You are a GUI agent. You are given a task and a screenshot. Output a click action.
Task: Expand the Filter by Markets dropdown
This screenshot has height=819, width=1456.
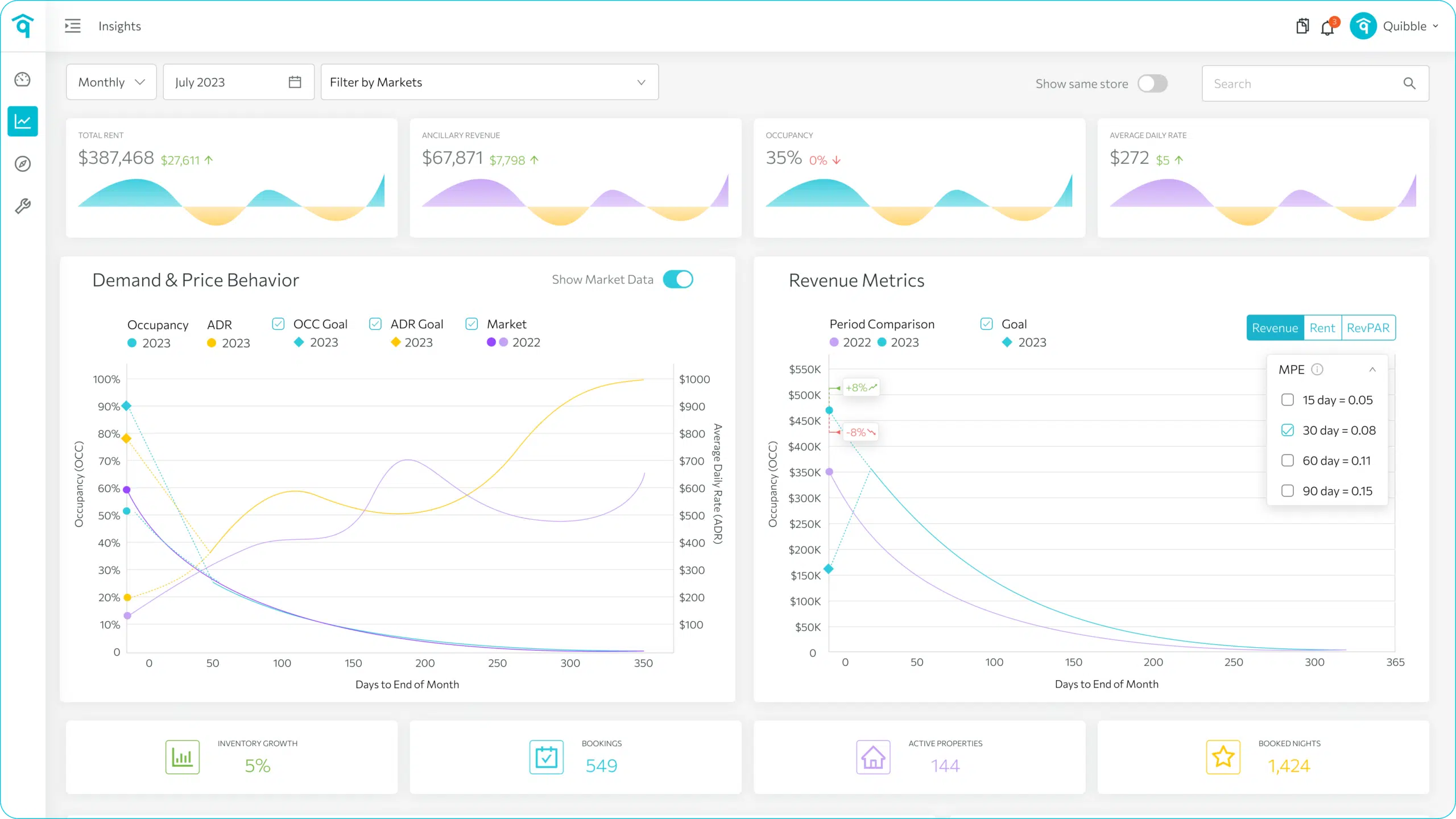(489, 82)
